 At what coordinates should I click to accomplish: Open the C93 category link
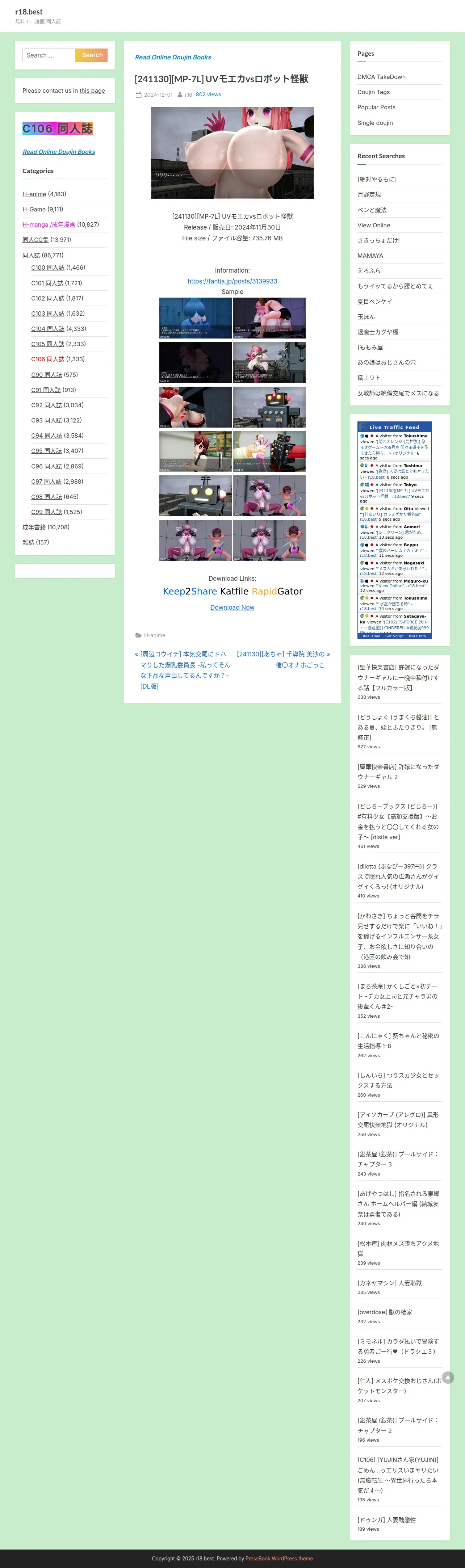(x=46, y=421)
